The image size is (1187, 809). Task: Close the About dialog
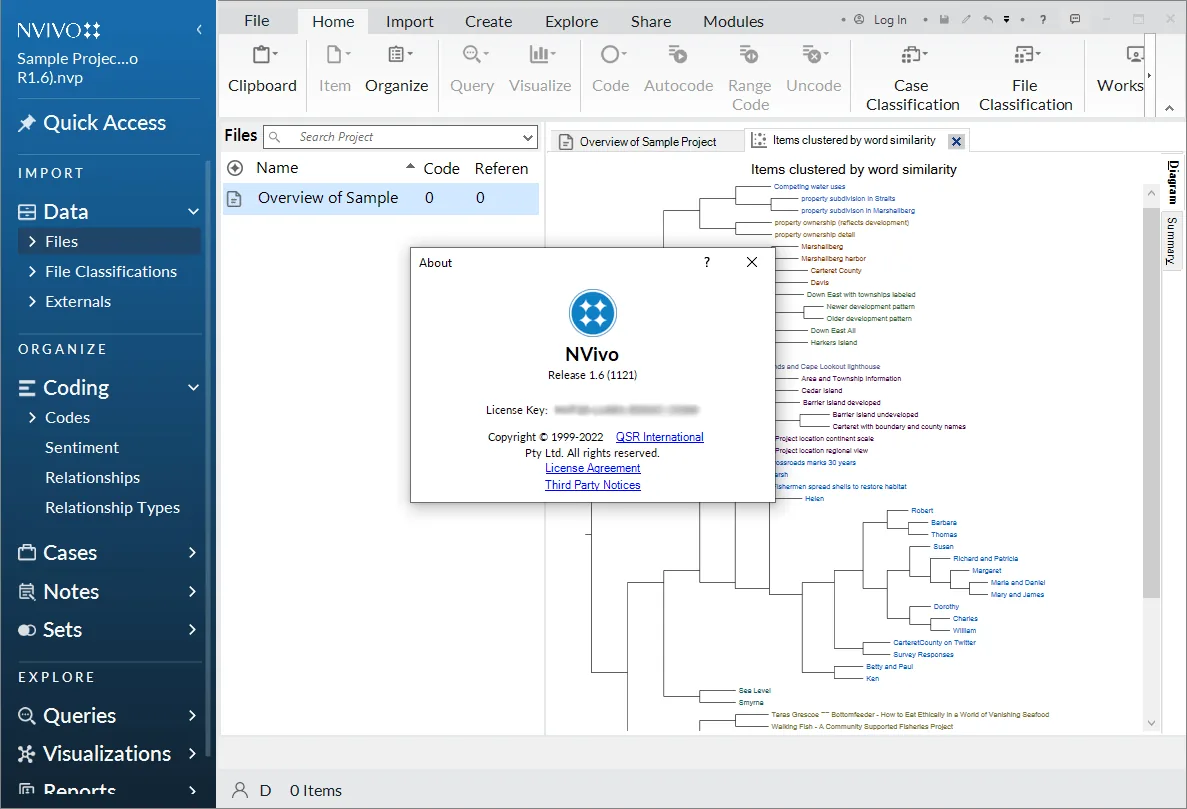pyautogui.click(x=752, y=262)
